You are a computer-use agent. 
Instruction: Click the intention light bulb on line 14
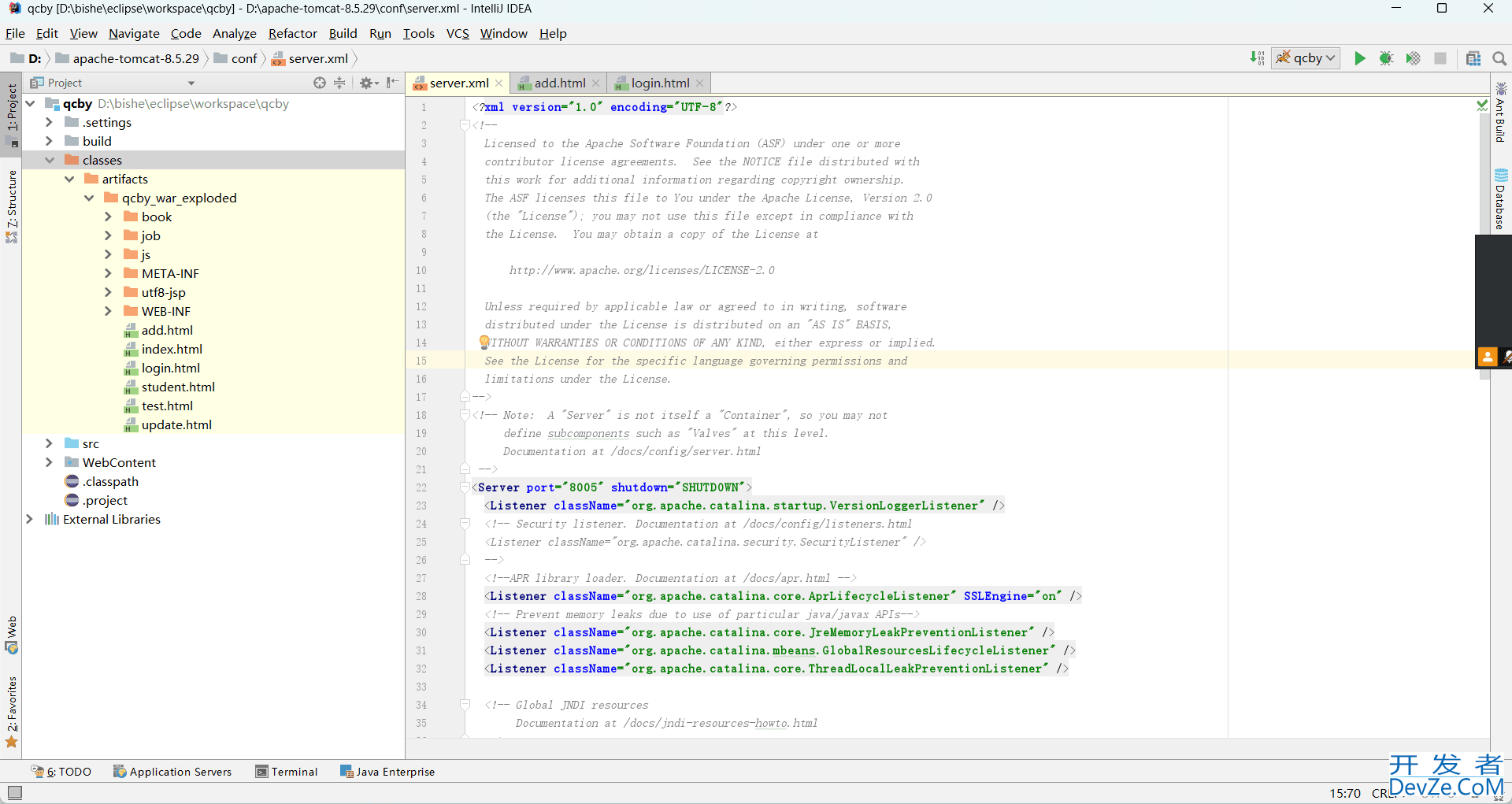coord(484,343)
